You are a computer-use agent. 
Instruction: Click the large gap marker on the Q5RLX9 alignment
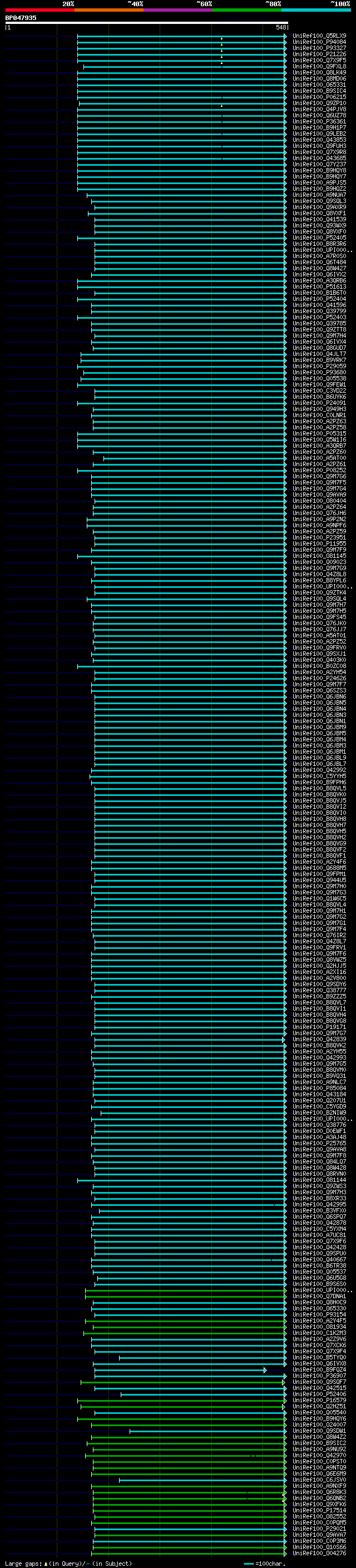pos(221,38)
